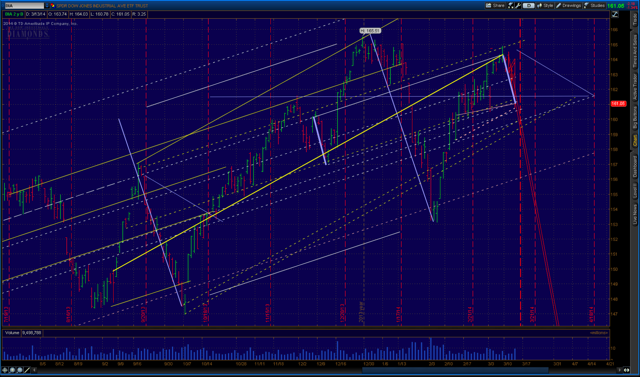Screen dimensions: 640x377
Task: Click the zoom out magnifier icon
Action: coord(20,370)
